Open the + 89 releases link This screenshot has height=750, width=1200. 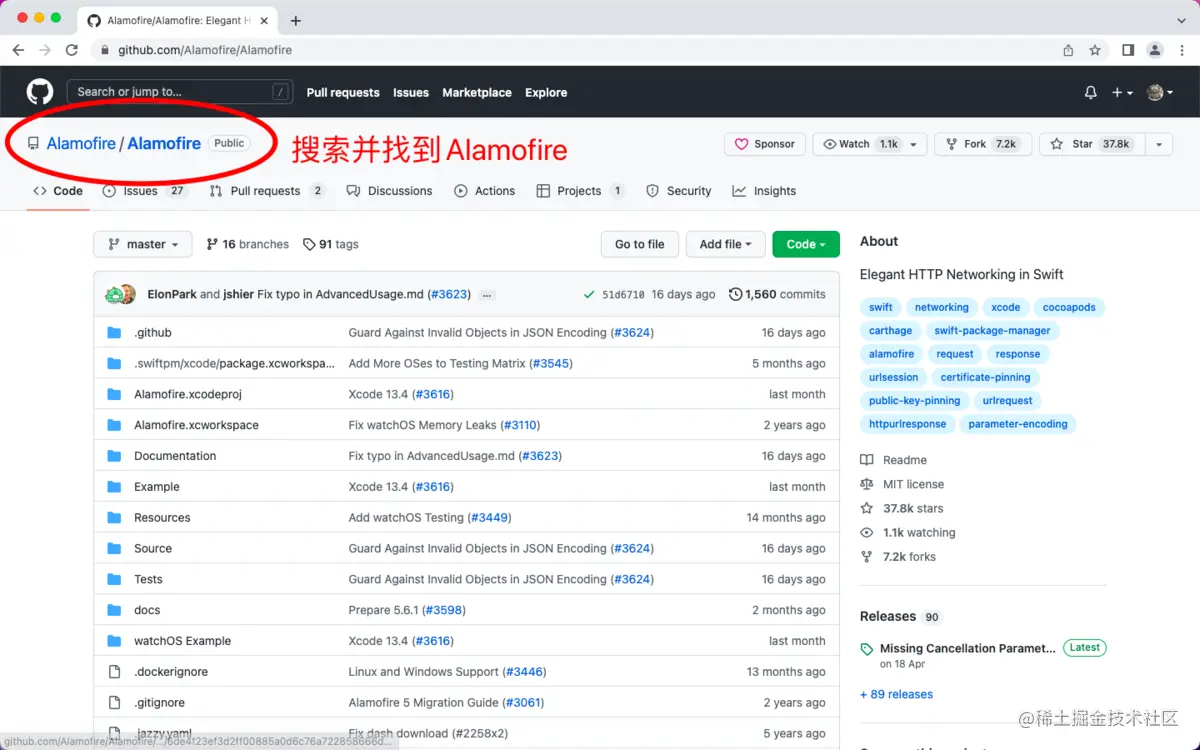[x=896, y=695]
